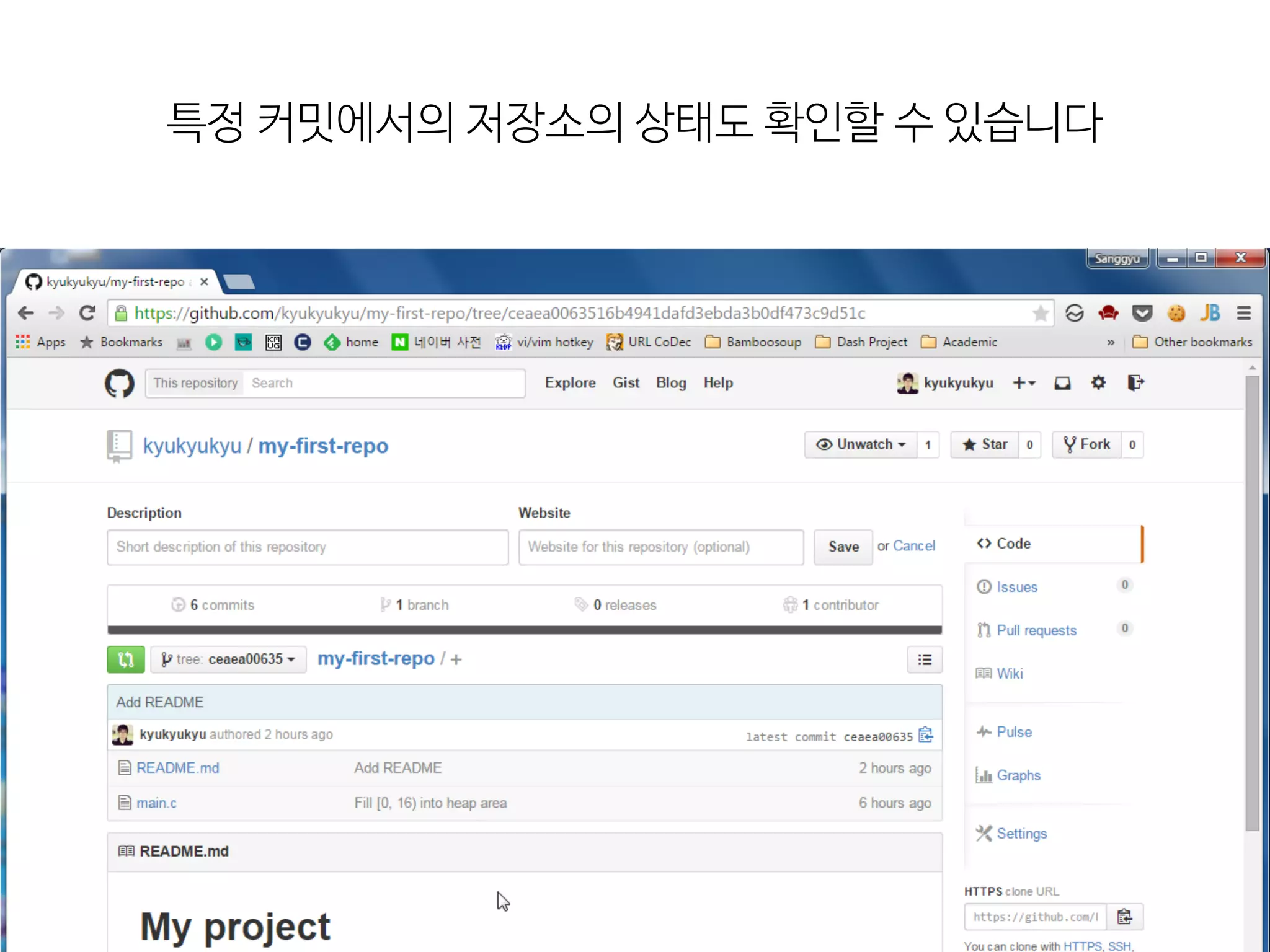Open the file list view icon

tap(925, 659)
